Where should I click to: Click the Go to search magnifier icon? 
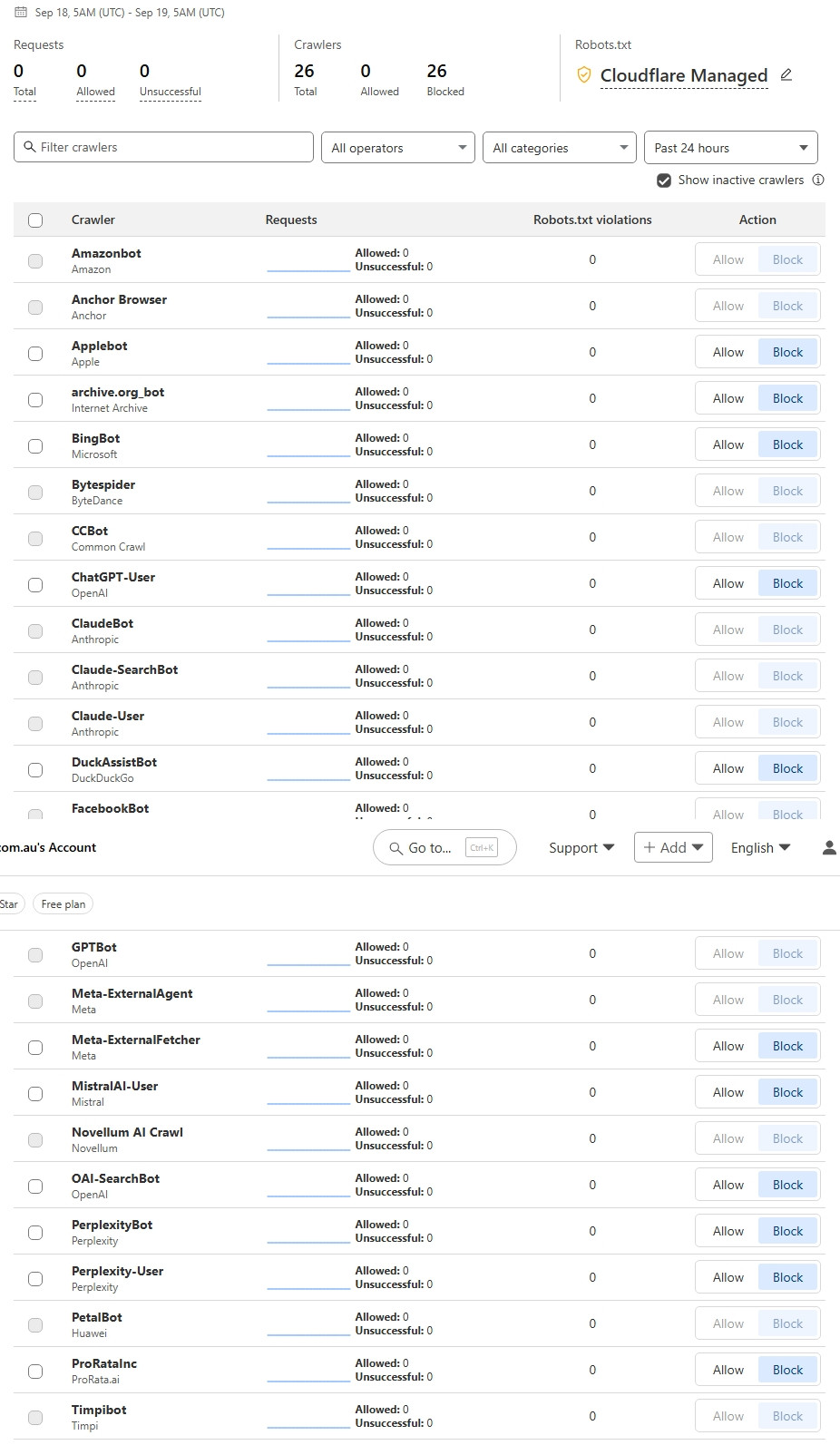click(396, 848)
